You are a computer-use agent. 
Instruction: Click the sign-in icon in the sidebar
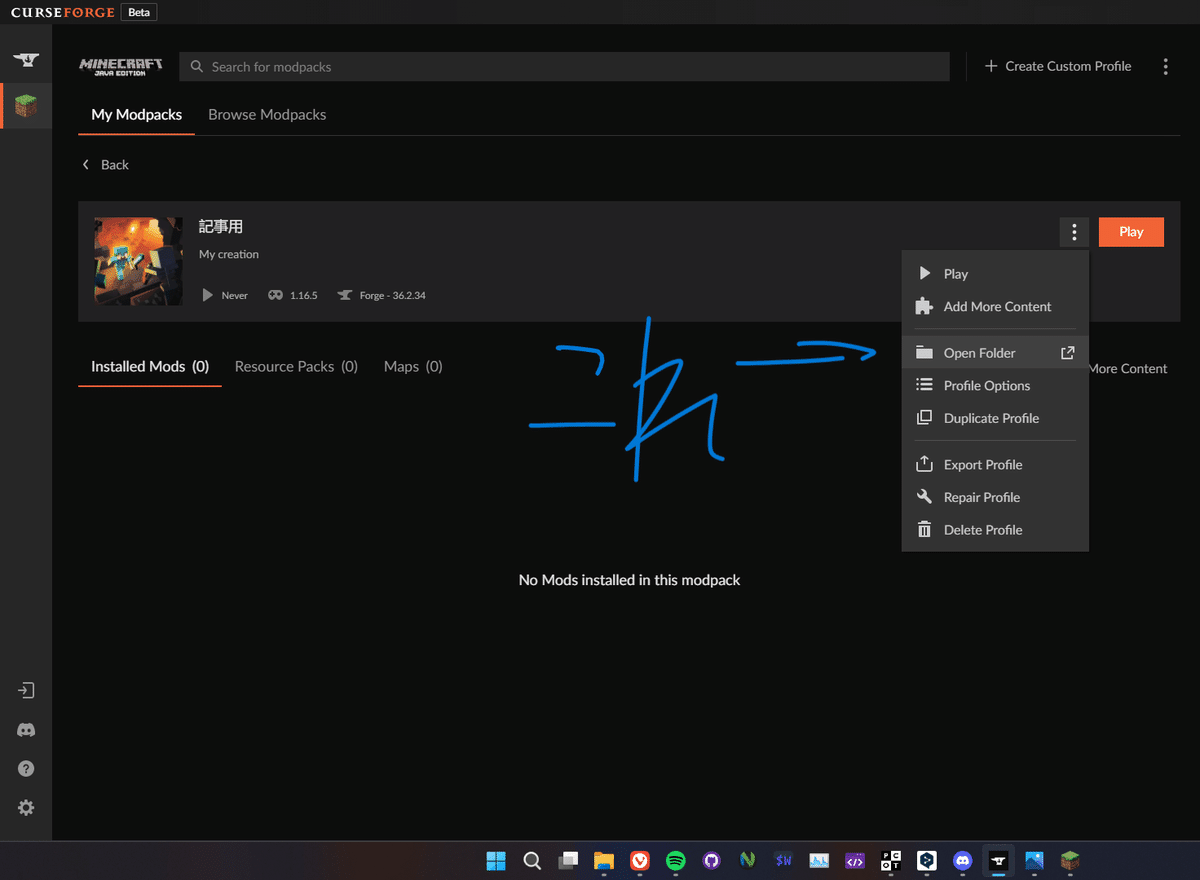[x=25, y=690]
